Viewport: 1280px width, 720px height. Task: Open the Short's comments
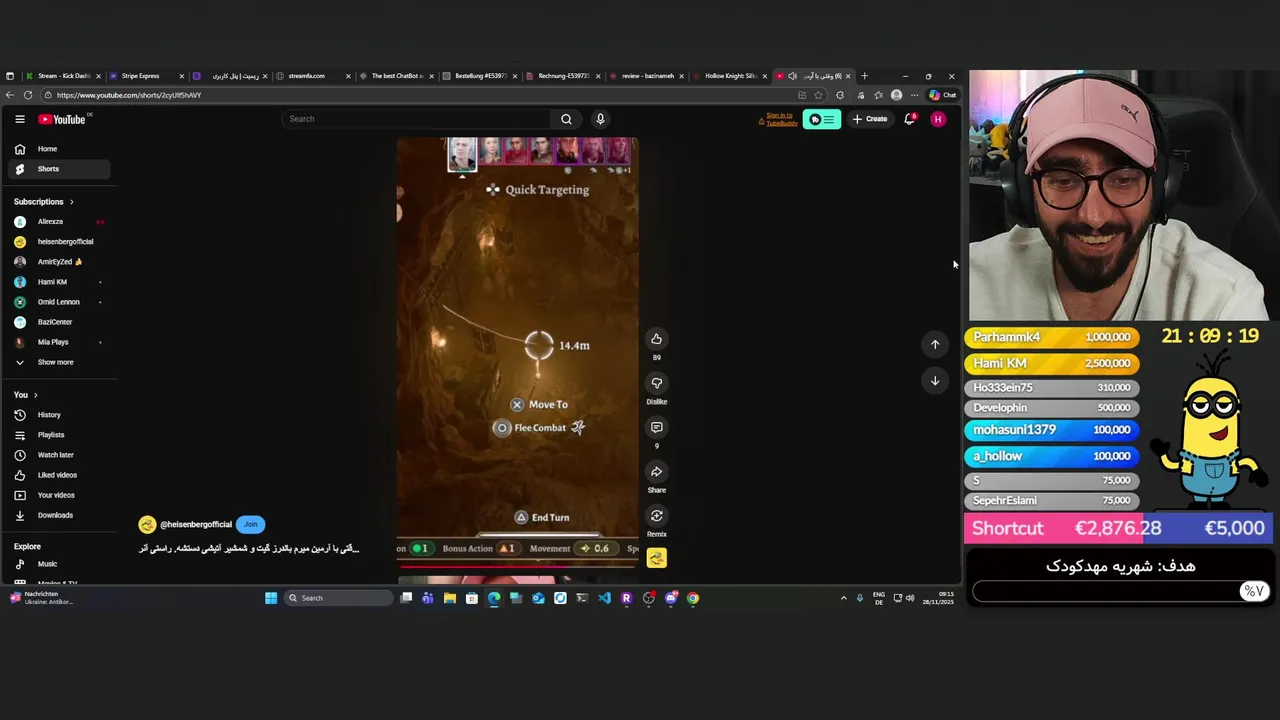click(656, 427)
